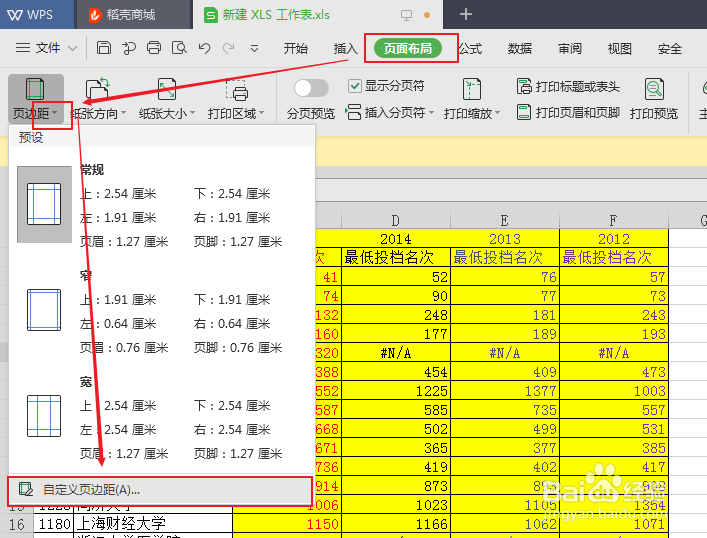Open the quick toolbar customize dropdown

coord(254,48)
